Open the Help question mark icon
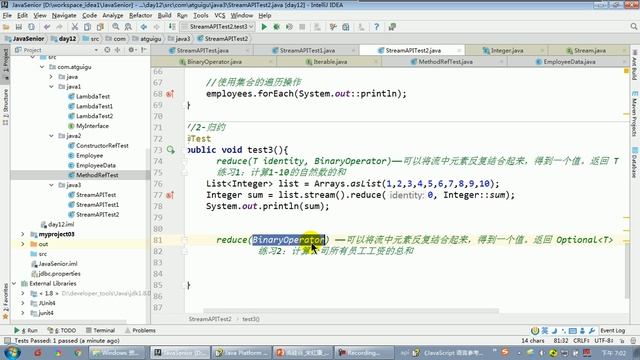Image resolution: width=640 pixels, height=360 pixels. 376,27
